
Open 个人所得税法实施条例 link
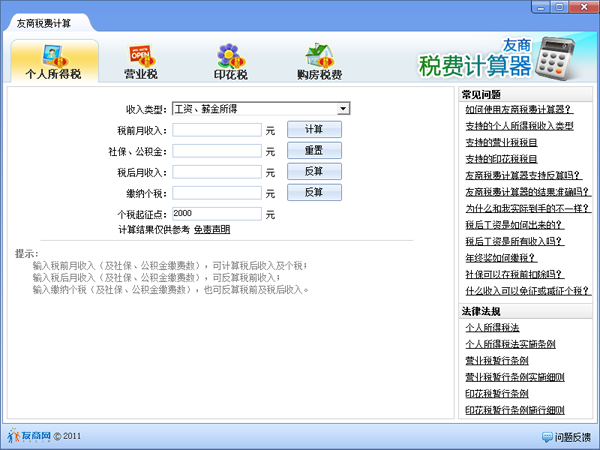[x=510, y=344]
